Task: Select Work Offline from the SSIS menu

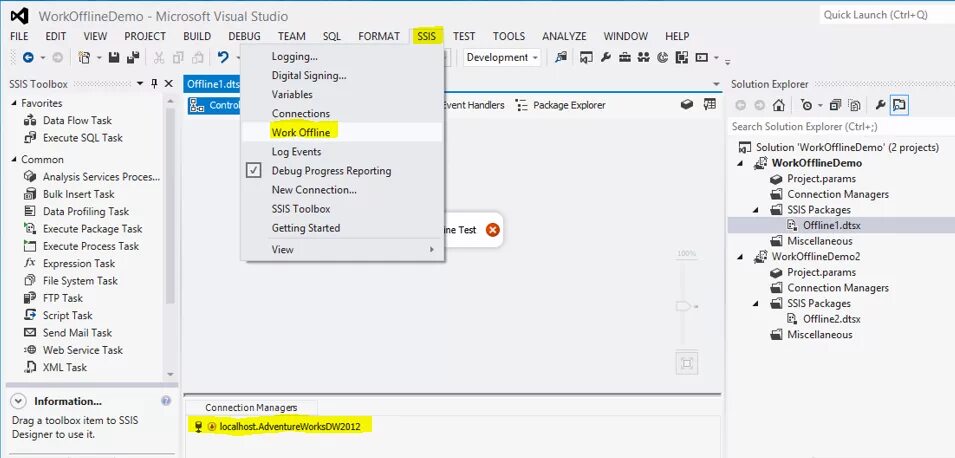Action: pyautogui.click(x=342, y=132)
